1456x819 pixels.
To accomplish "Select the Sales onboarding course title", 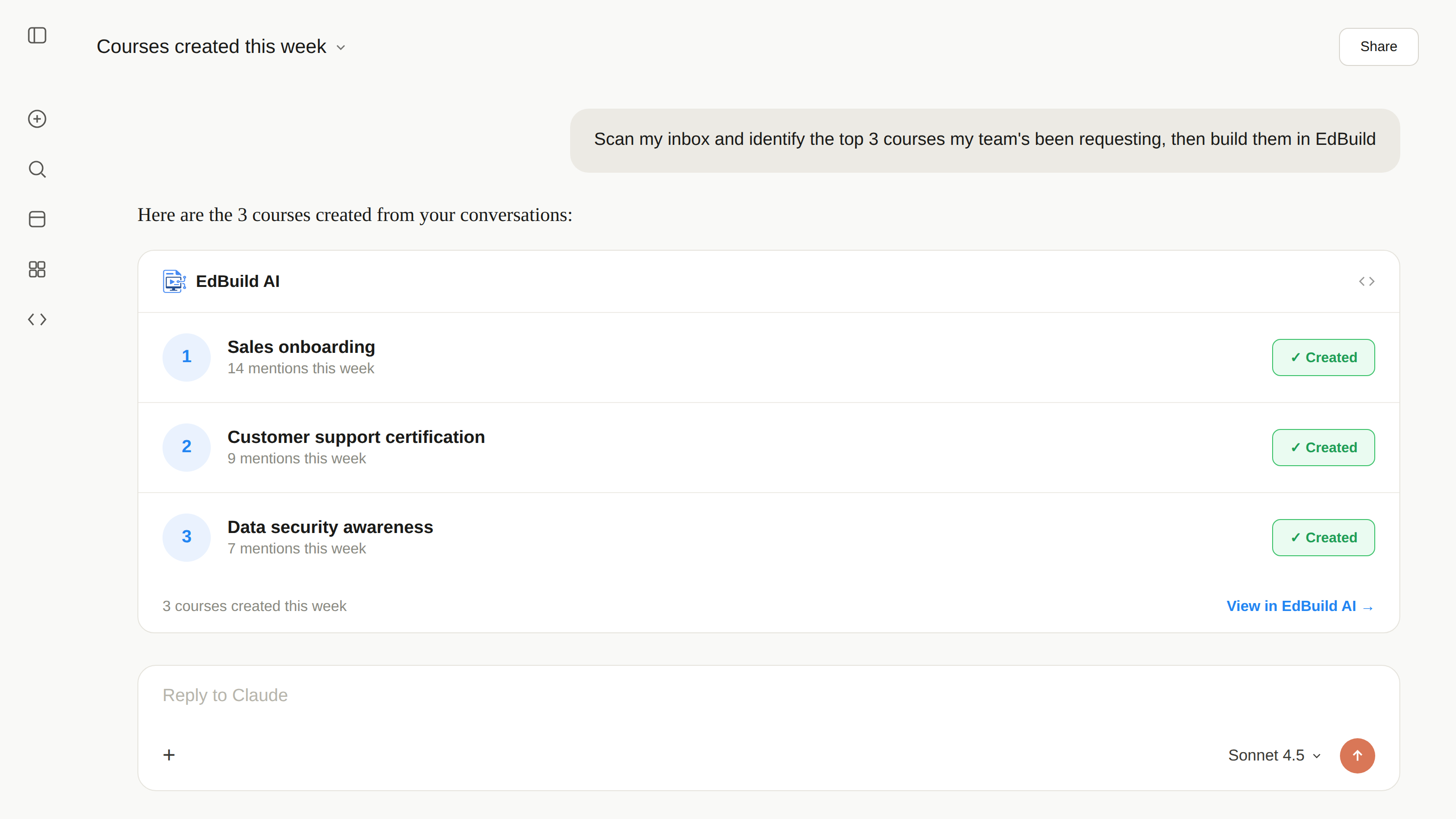I will 301,347.
